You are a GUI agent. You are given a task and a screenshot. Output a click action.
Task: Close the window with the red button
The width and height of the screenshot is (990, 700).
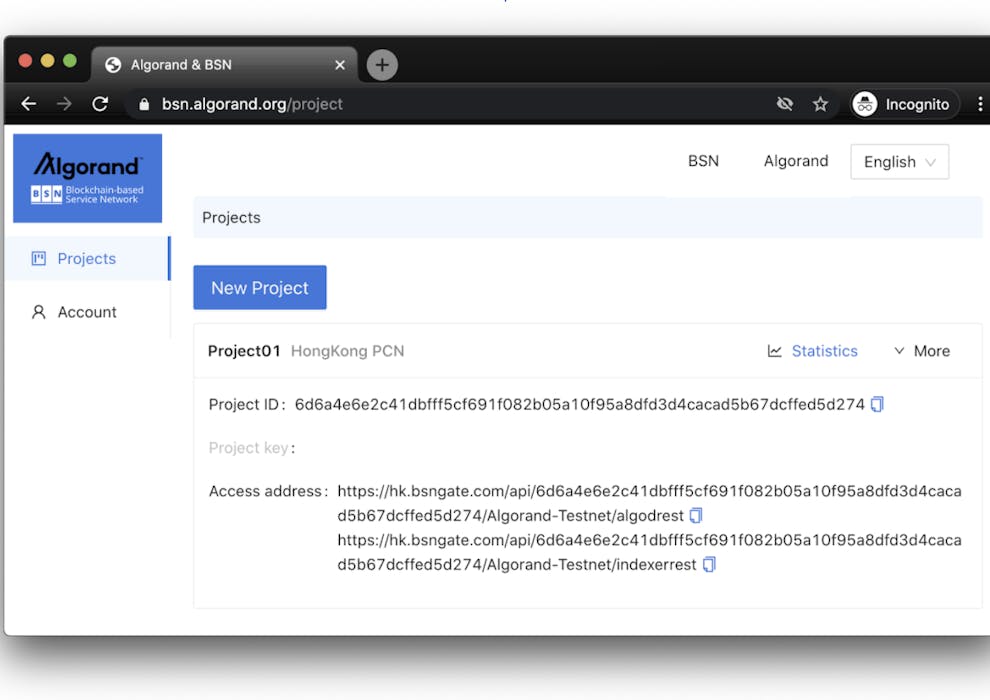pyautogui.click(x=25, y=61)
